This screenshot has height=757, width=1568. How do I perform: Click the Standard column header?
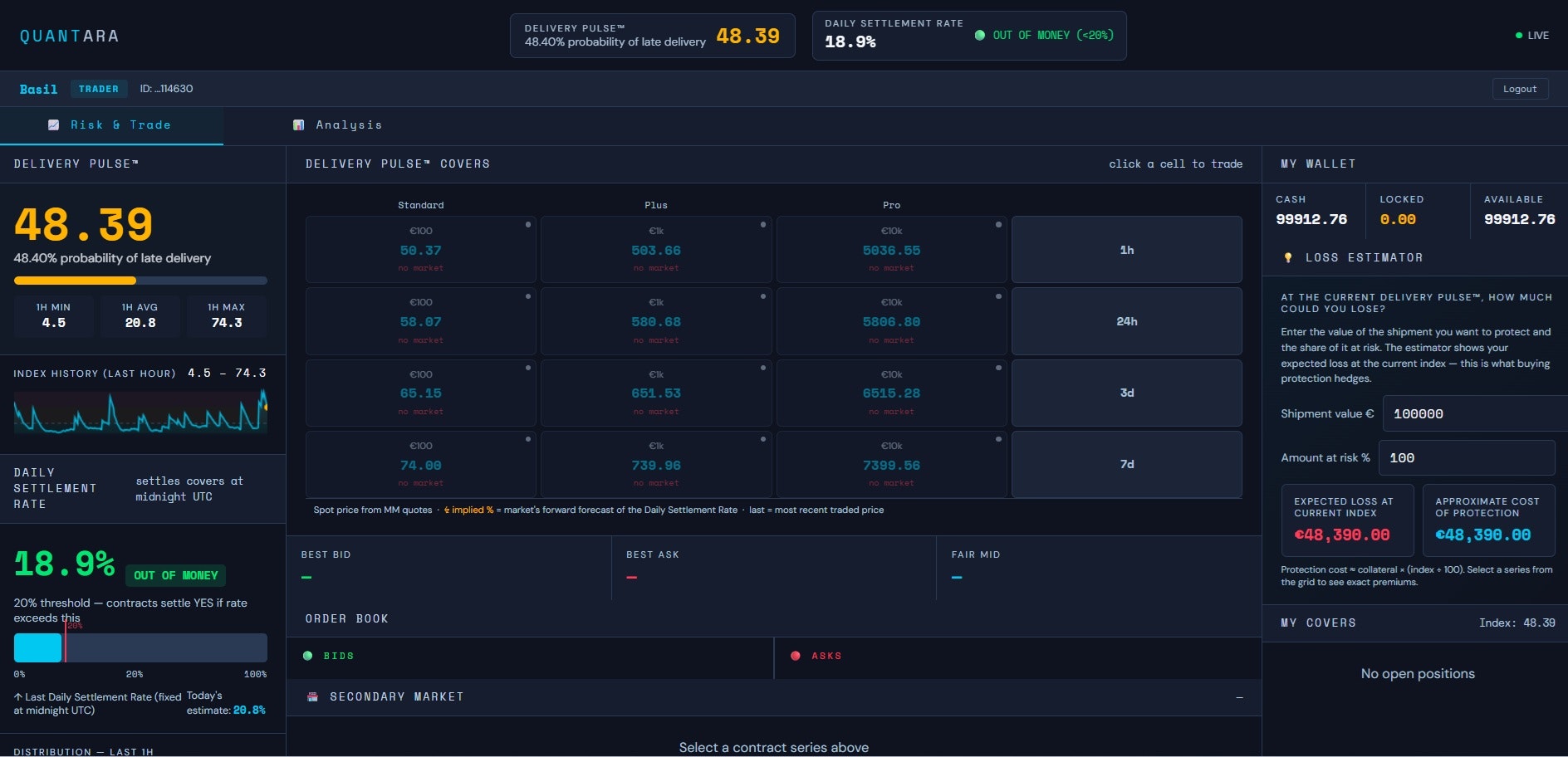click(421, 205)
